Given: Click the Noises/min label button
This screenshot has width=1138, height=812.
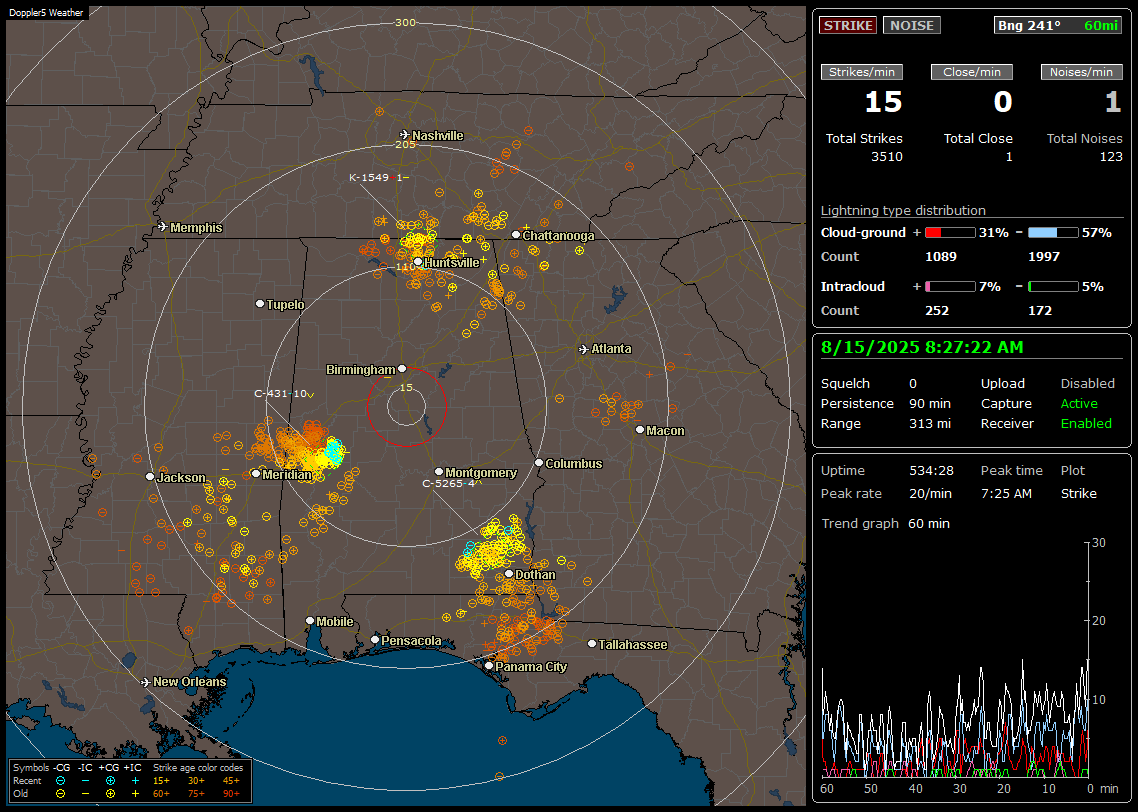Looking at the screenshot, I should tap(1081, 72).
